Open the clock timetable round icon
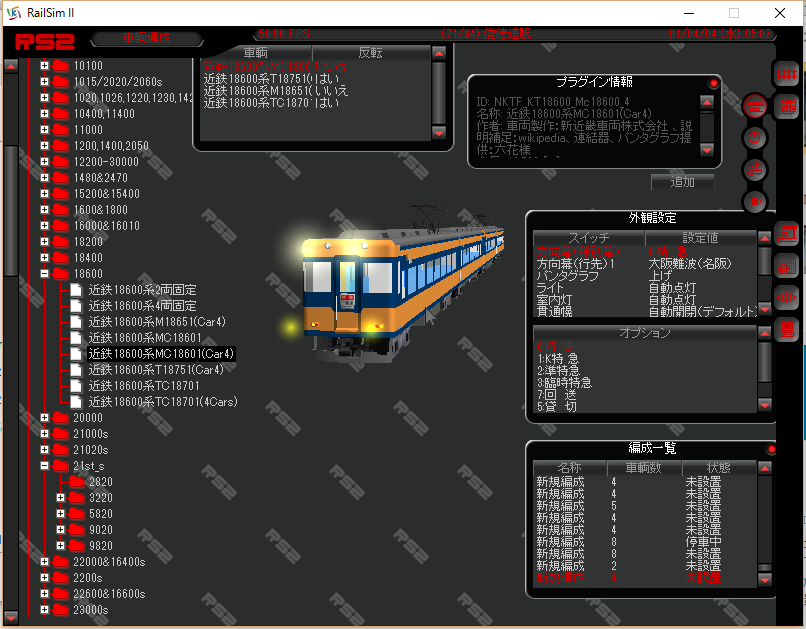Viewport: 806px width, 629px height. coord(755,138)
